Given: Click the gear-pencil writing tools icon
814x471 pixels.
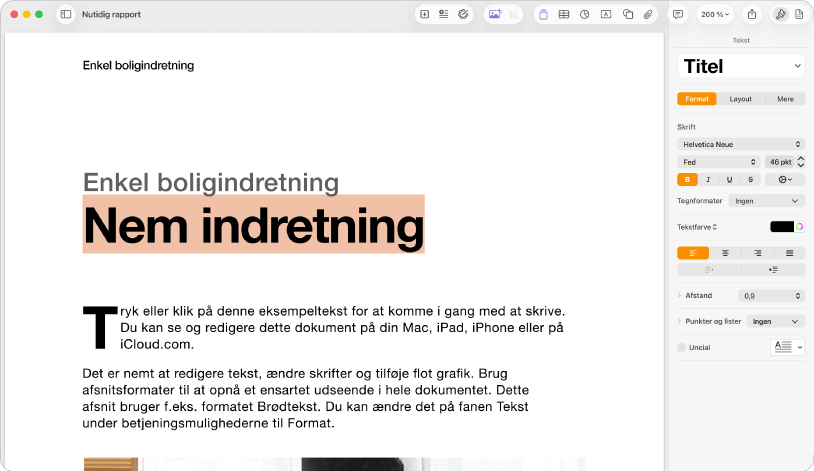Looking at the screenshot, I should click(463, 15).
